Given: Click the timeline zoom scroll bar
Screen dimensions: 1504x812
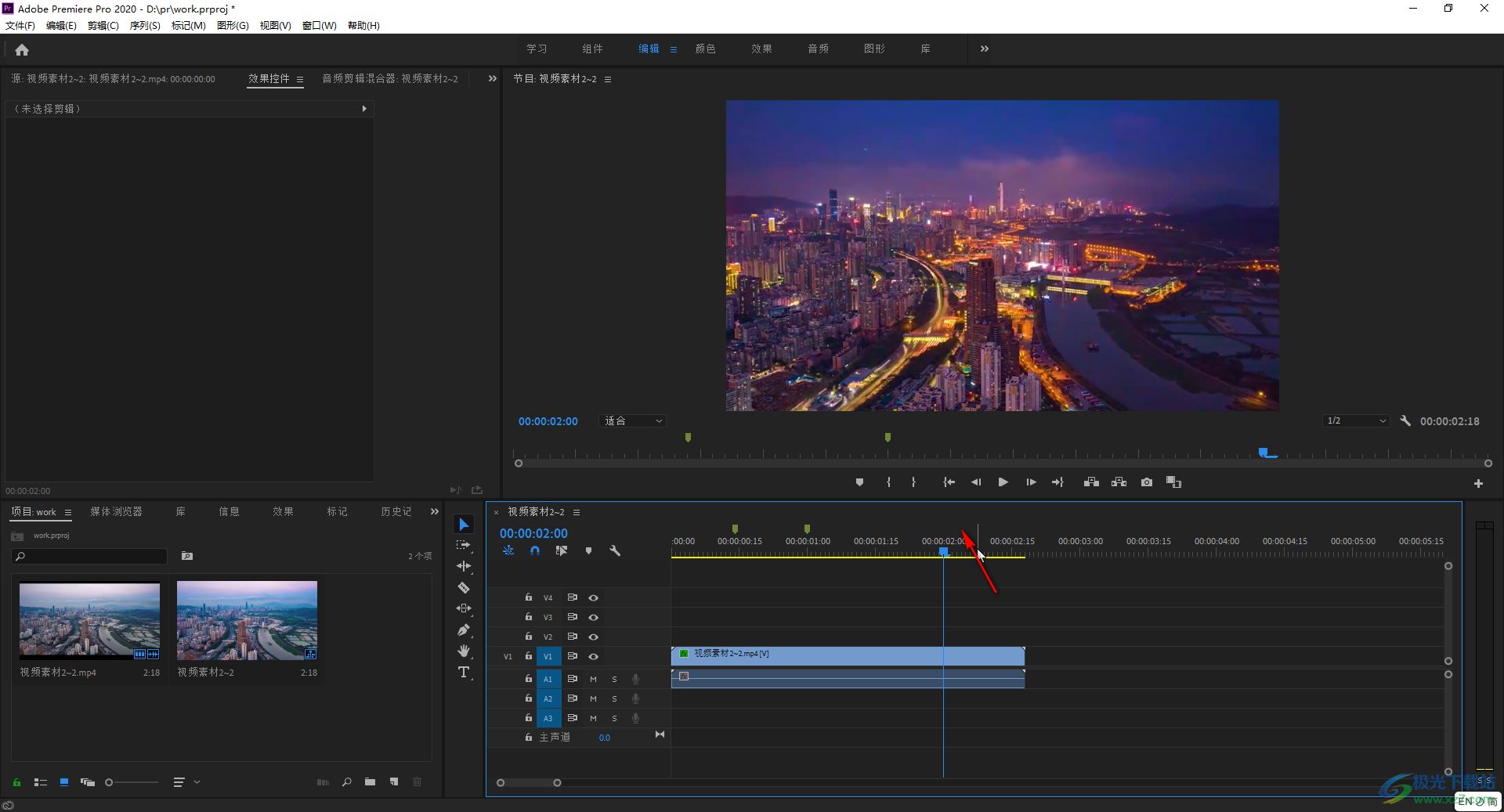Looking at the screenshot, I should tap(529, 783).
